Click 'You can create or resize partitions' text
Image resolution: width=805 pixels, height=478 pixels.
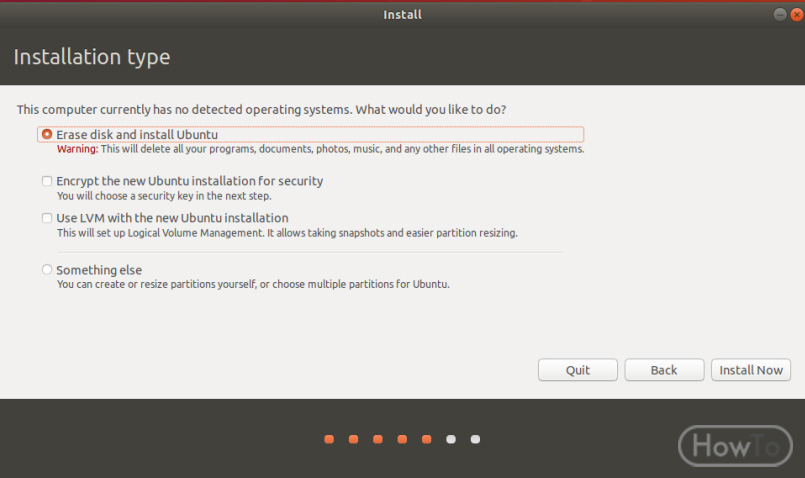click(253, 284)
